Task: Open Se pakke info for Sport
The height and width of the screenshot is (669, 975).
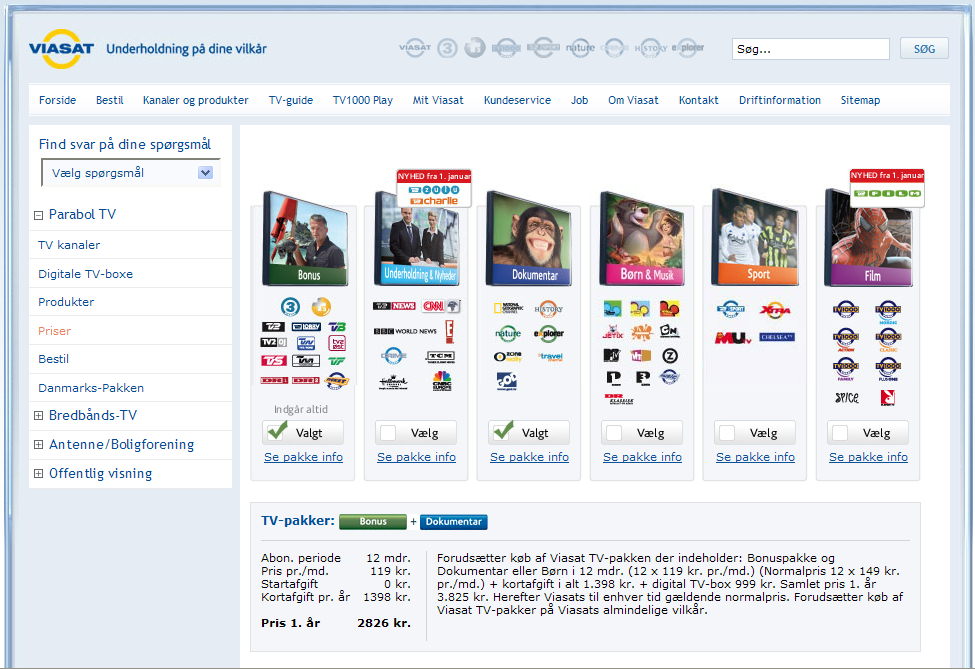Action: coord(755,457)
